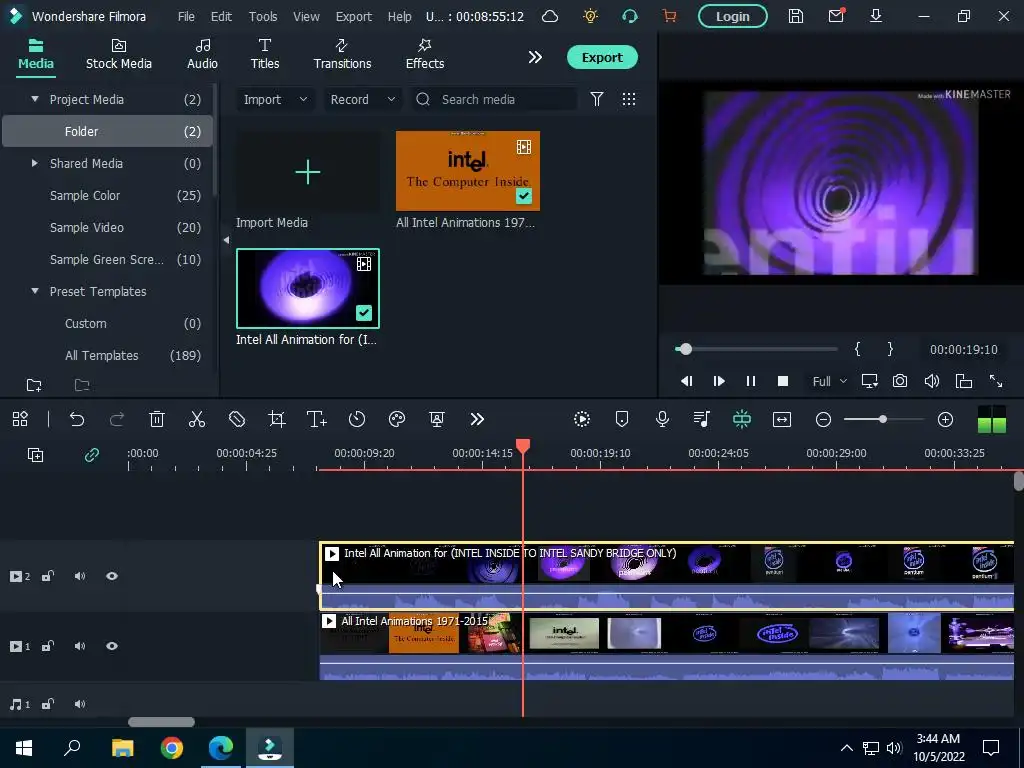Open the Record dropdown

[x=362, y=99]
